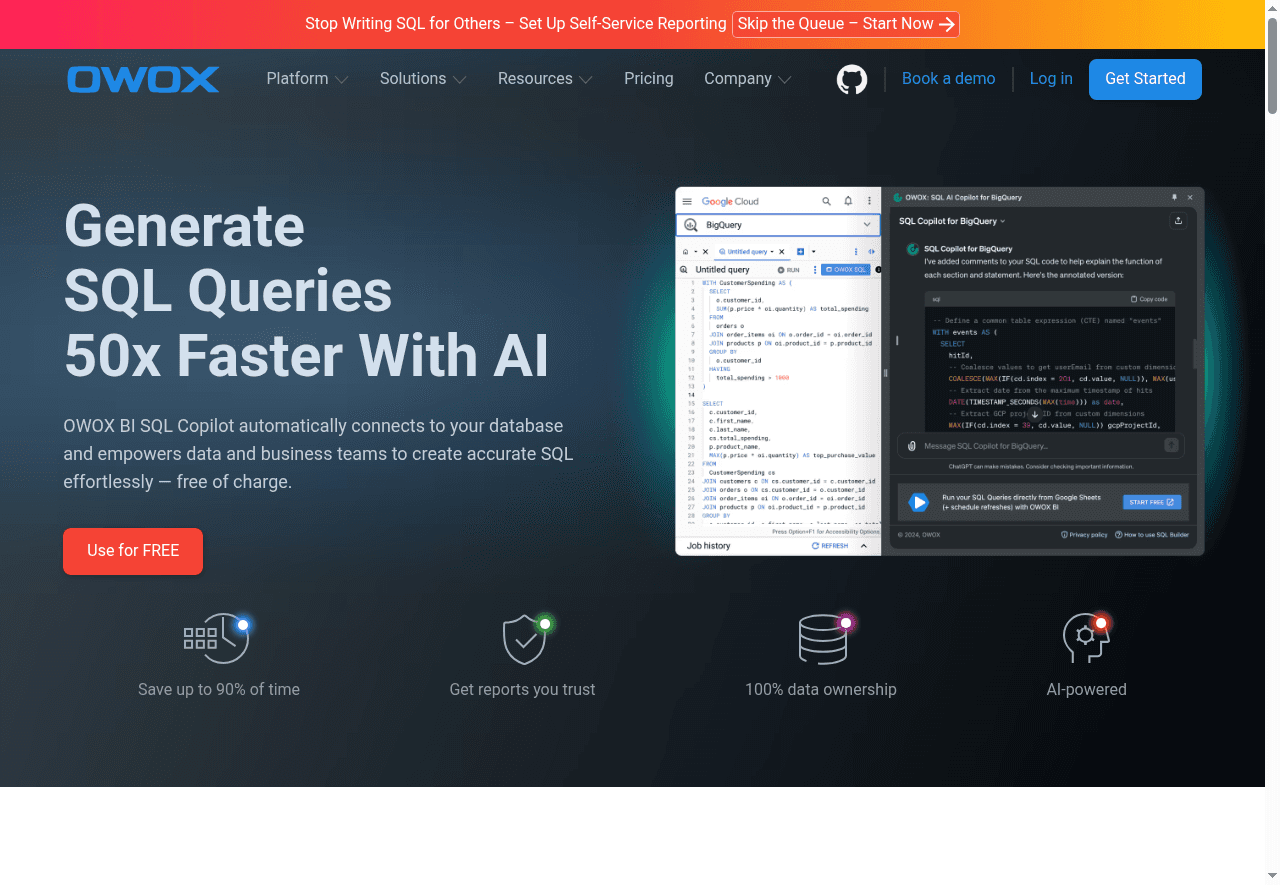Open the SQL Copilot product screenshot
Viewport: 1280px width, 885px height.
pyautogui.click(x=939, y=371)
